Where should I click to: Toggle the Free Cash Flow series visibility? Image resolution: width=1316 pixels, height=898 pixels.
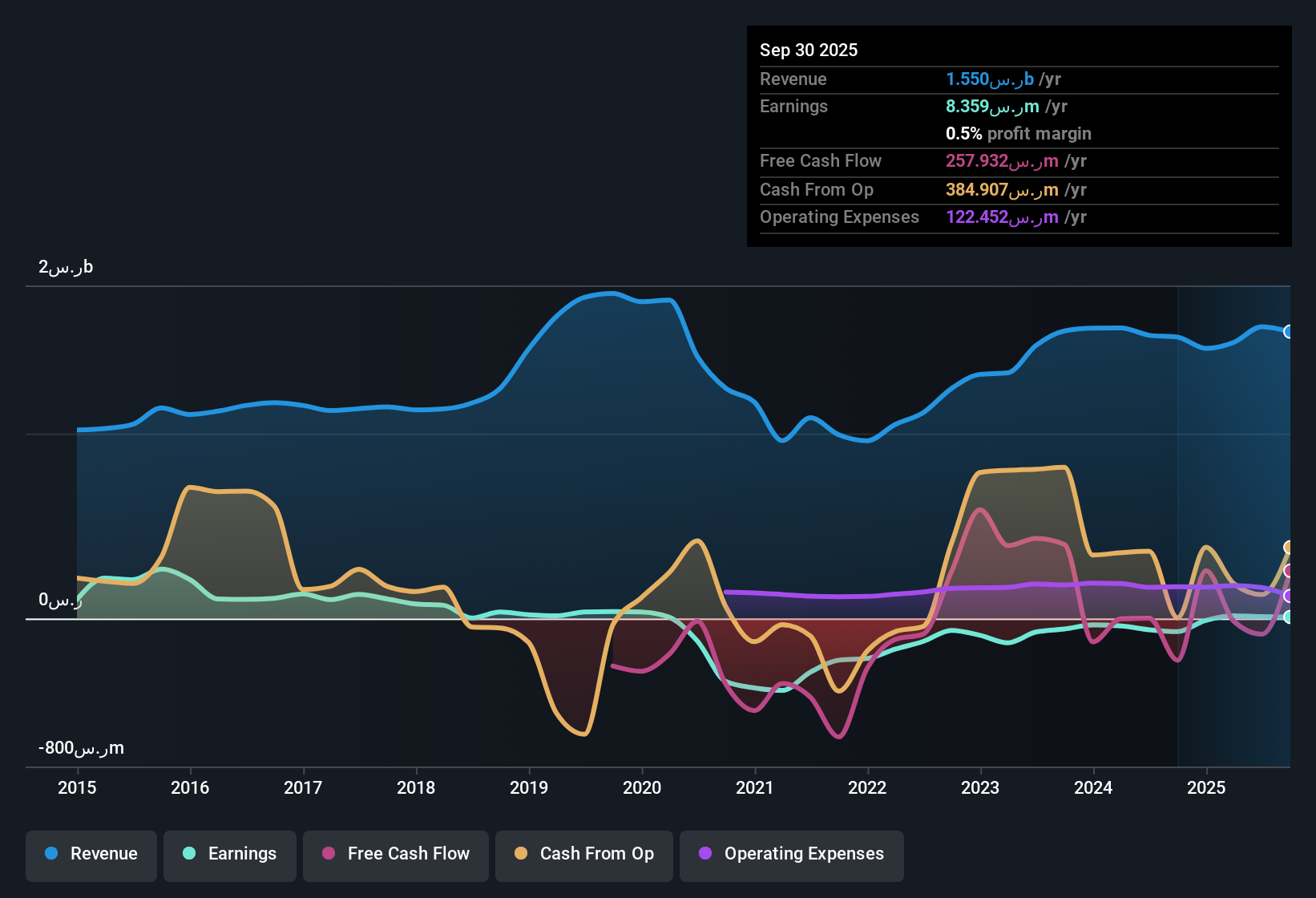395,854
